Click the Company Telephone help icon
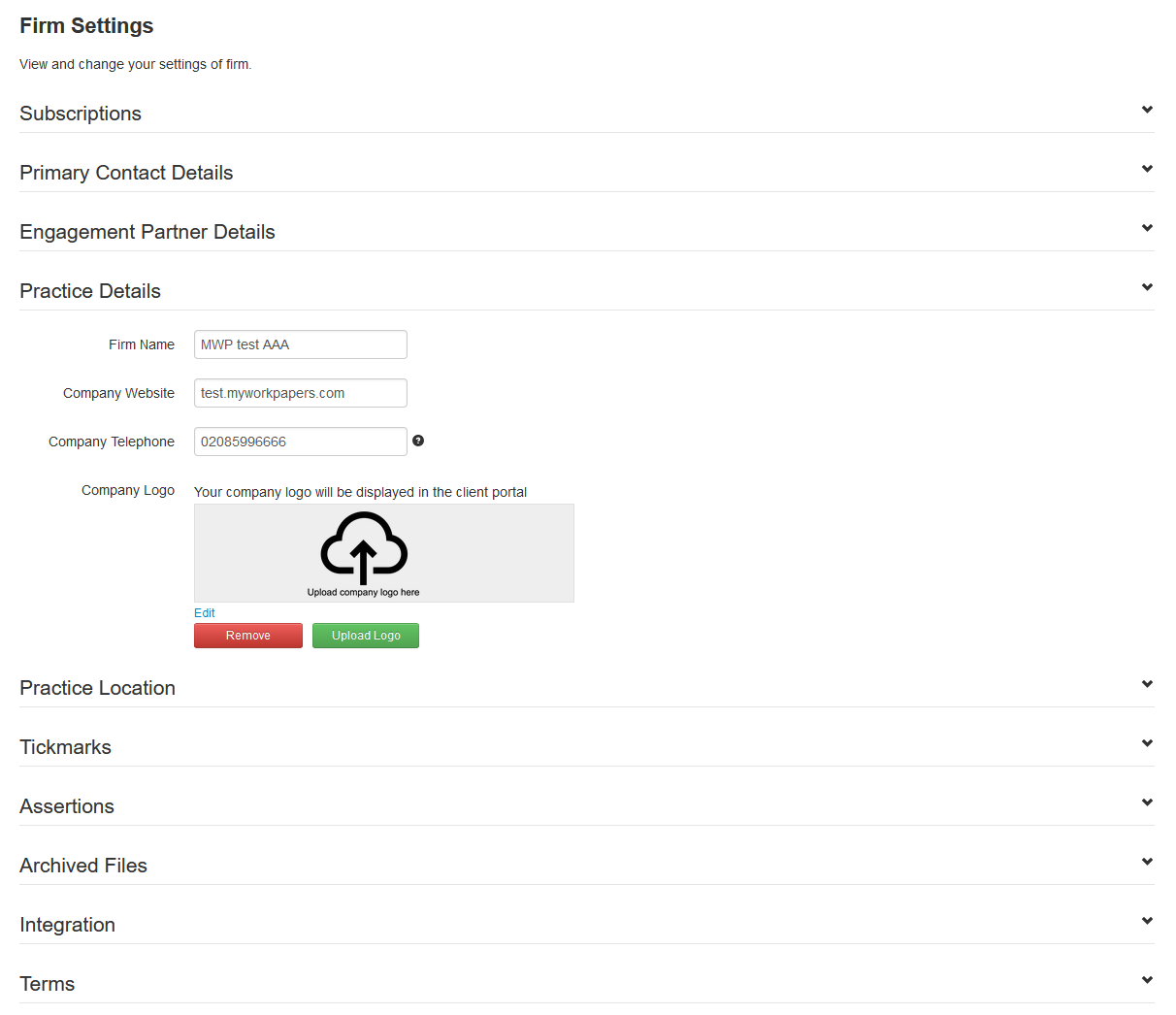This screenshot has height=1015, width=1176. [x=418, y=441]
